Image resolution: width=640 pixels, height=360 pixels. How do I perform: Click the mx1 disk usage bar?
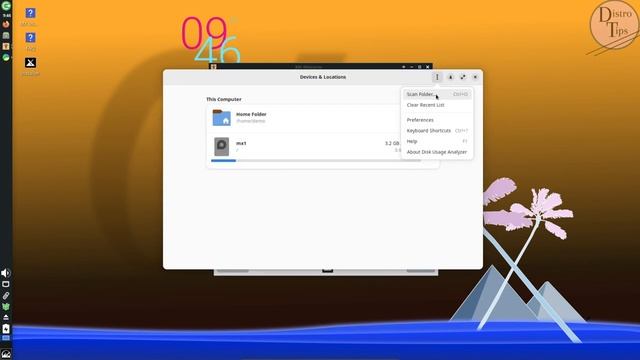click(316, 161)
